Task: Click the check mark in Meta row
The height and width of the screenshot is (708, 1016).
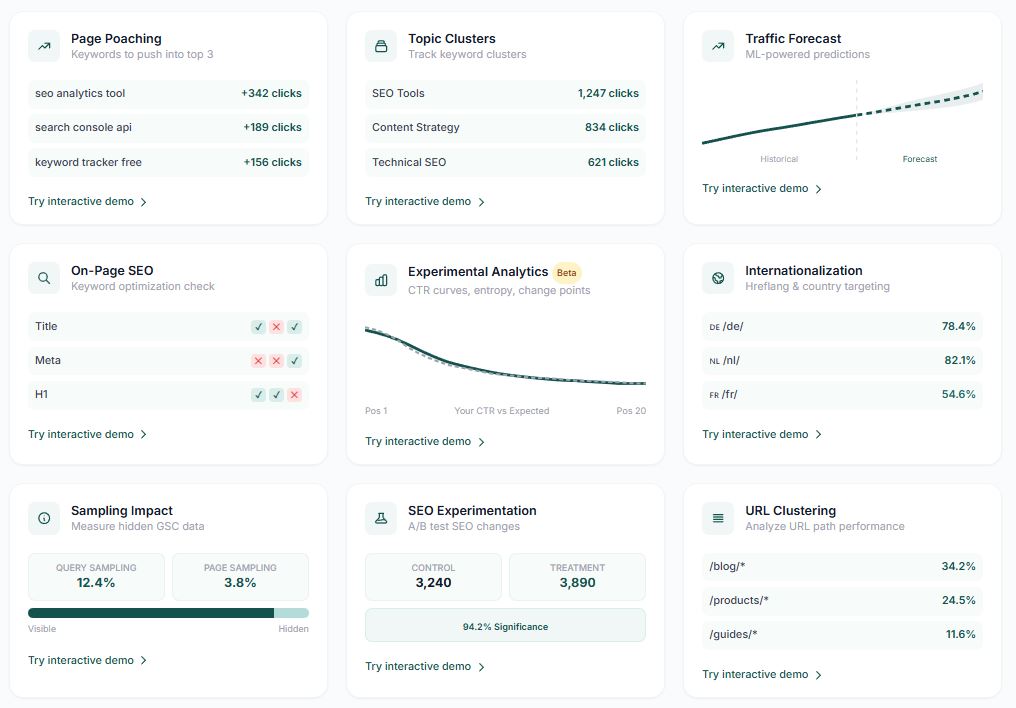Action: (x=295, y=361)
